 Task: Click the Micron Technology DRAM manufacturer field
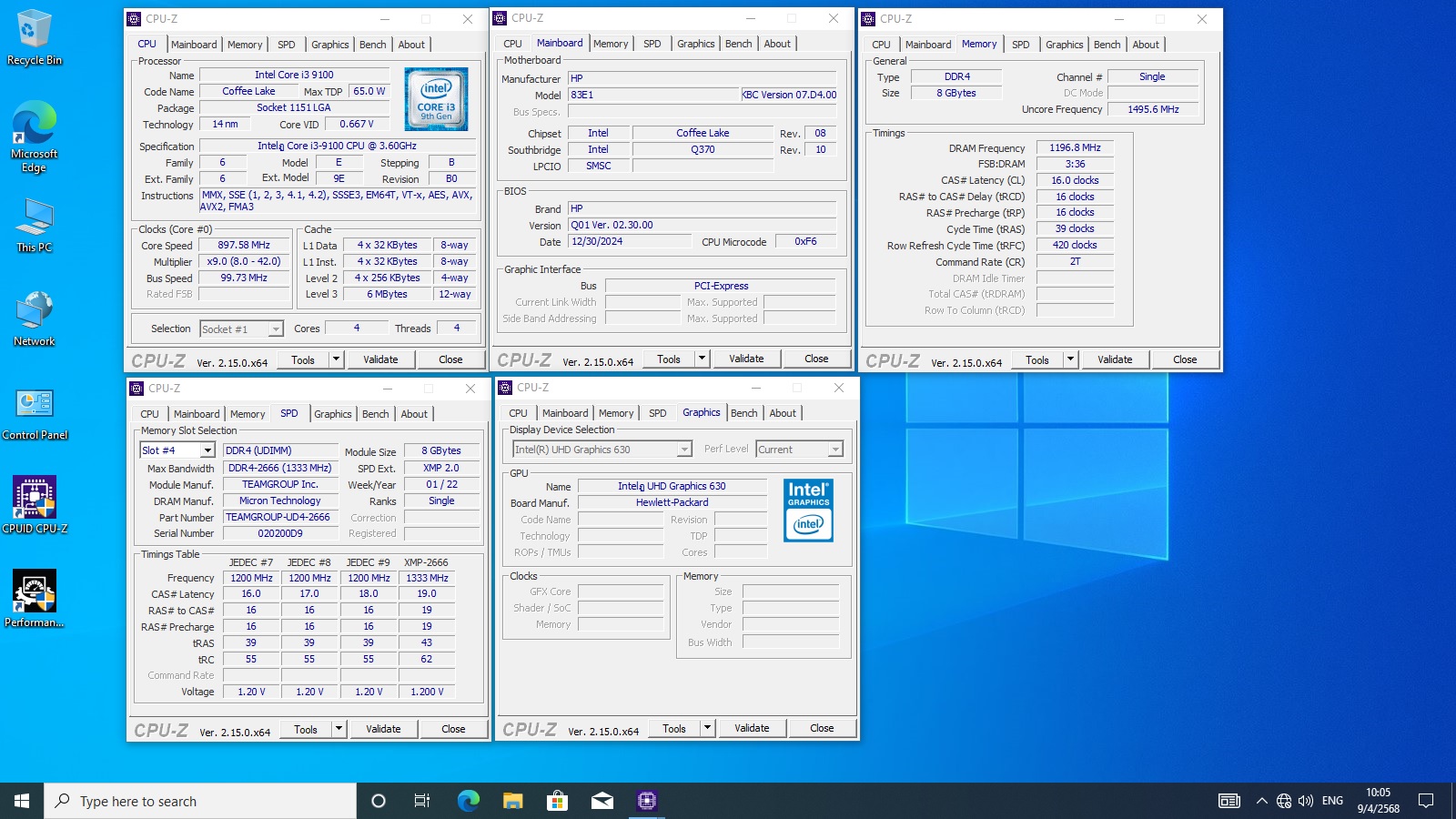pos(279,500)
